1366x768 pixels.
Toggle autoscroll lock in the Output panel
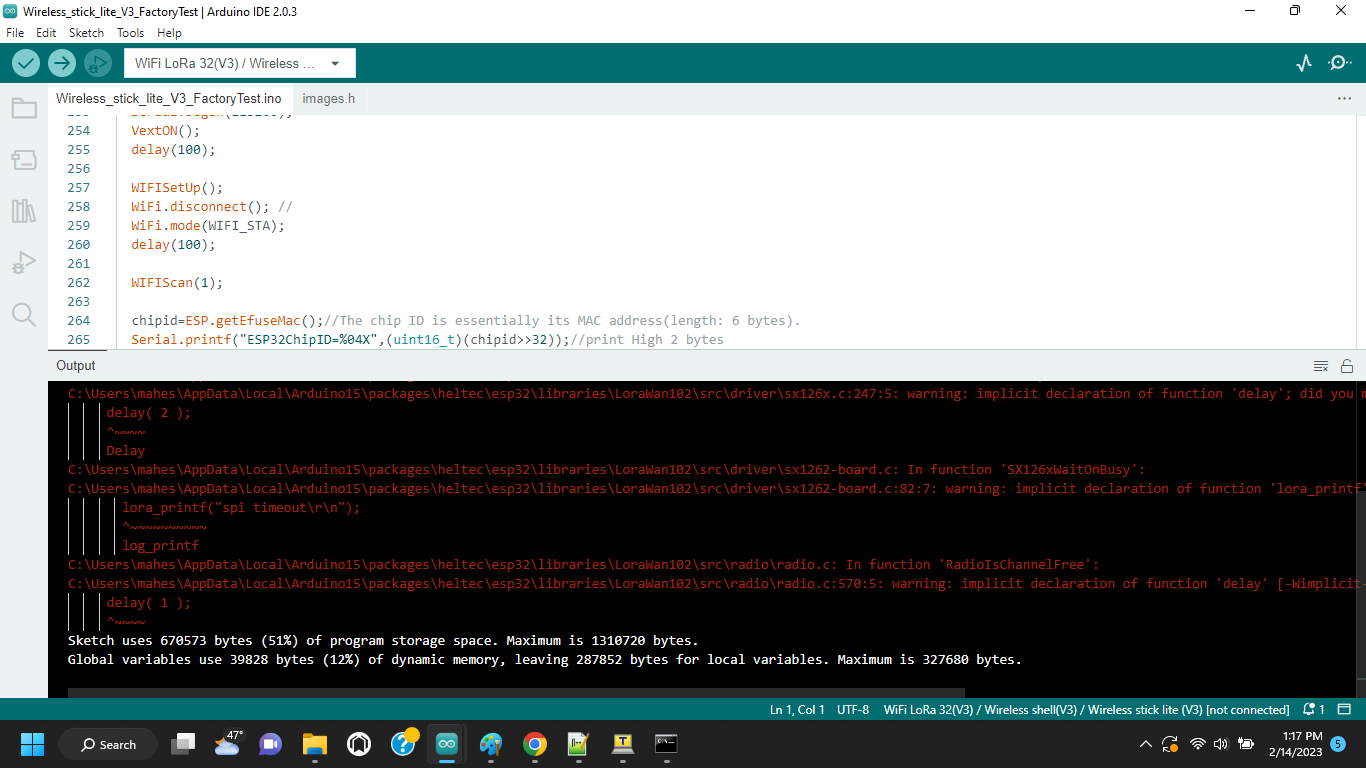click(x=1348, y=365)
